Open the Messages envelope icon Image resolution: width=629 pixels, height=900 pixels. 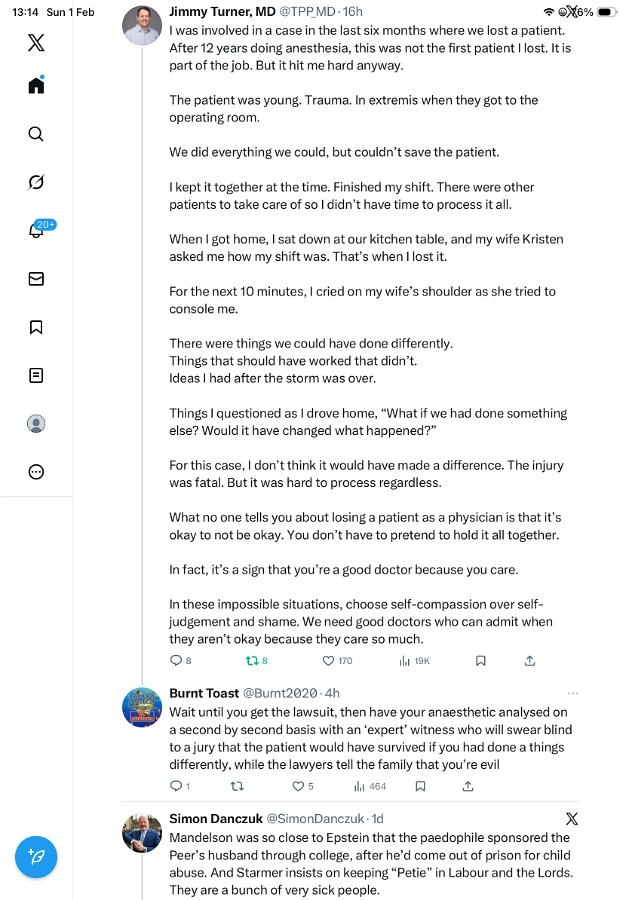[x=36, y=279]
